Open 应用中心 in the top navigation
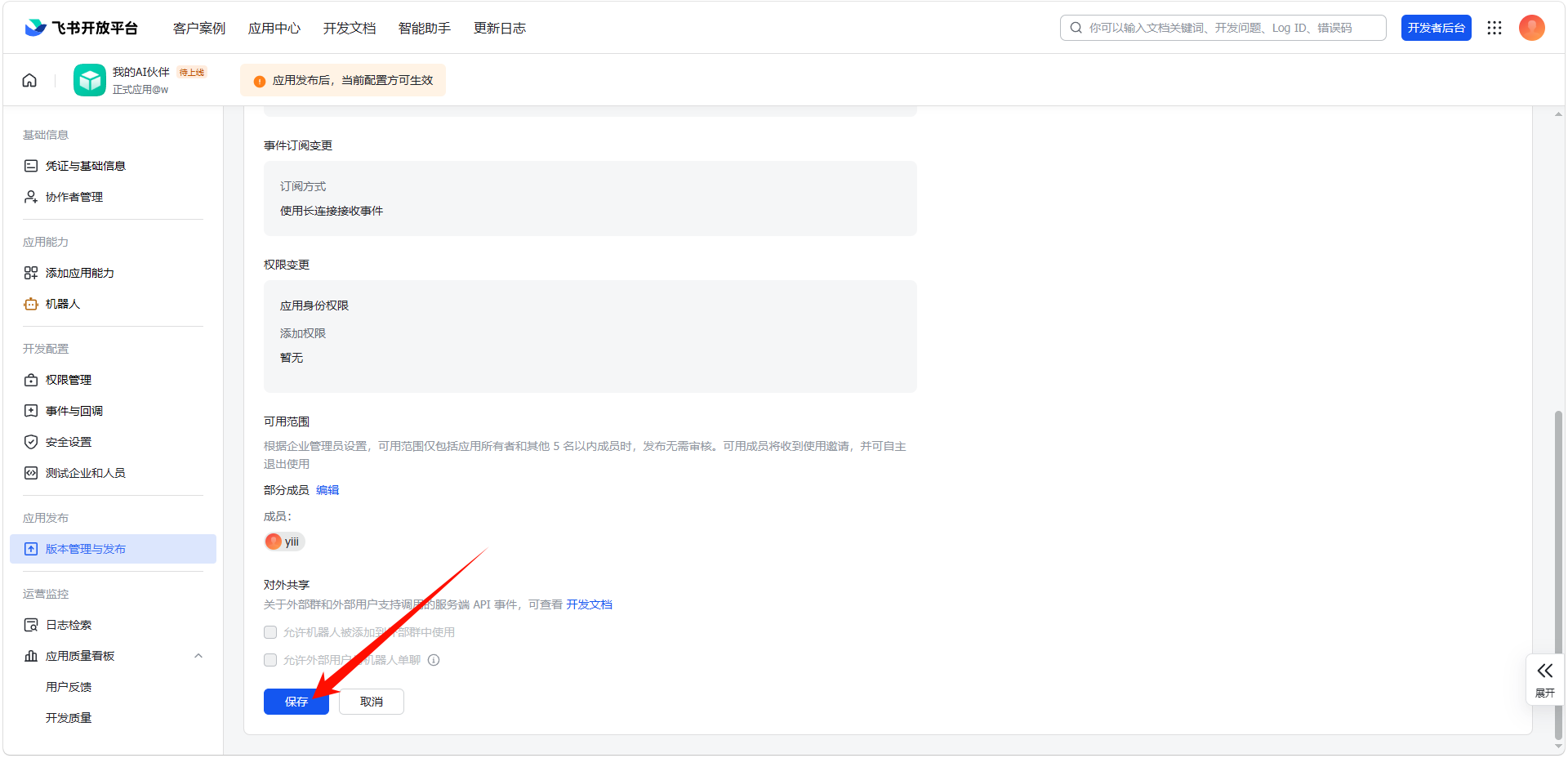This screenshot has width=1568, height=758. coord(274,28)
